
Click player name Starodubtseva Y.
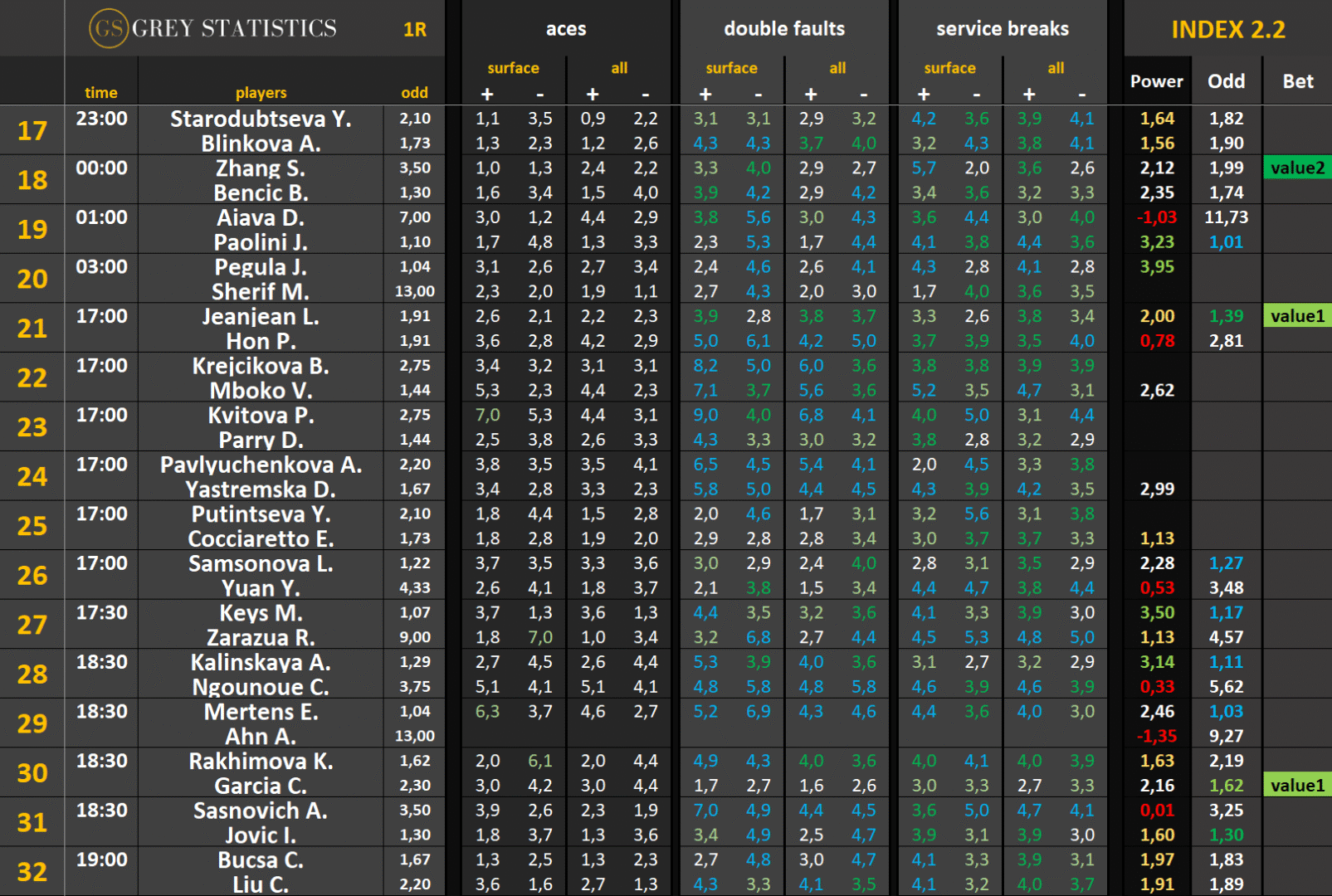click(x=261, y=119)
